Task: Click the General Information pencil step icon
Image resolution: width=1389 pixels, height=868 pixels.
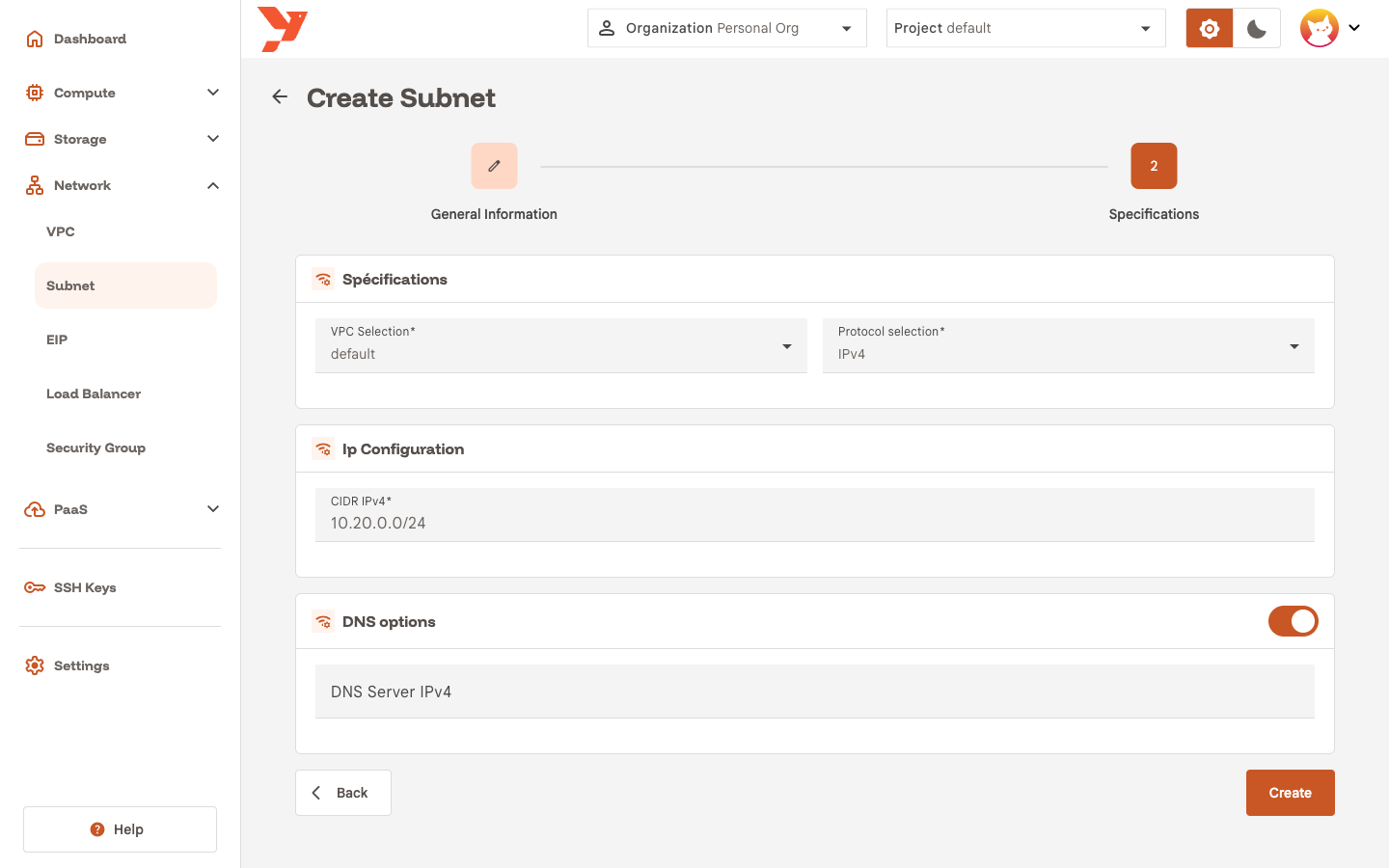Action: click(494, 166)
